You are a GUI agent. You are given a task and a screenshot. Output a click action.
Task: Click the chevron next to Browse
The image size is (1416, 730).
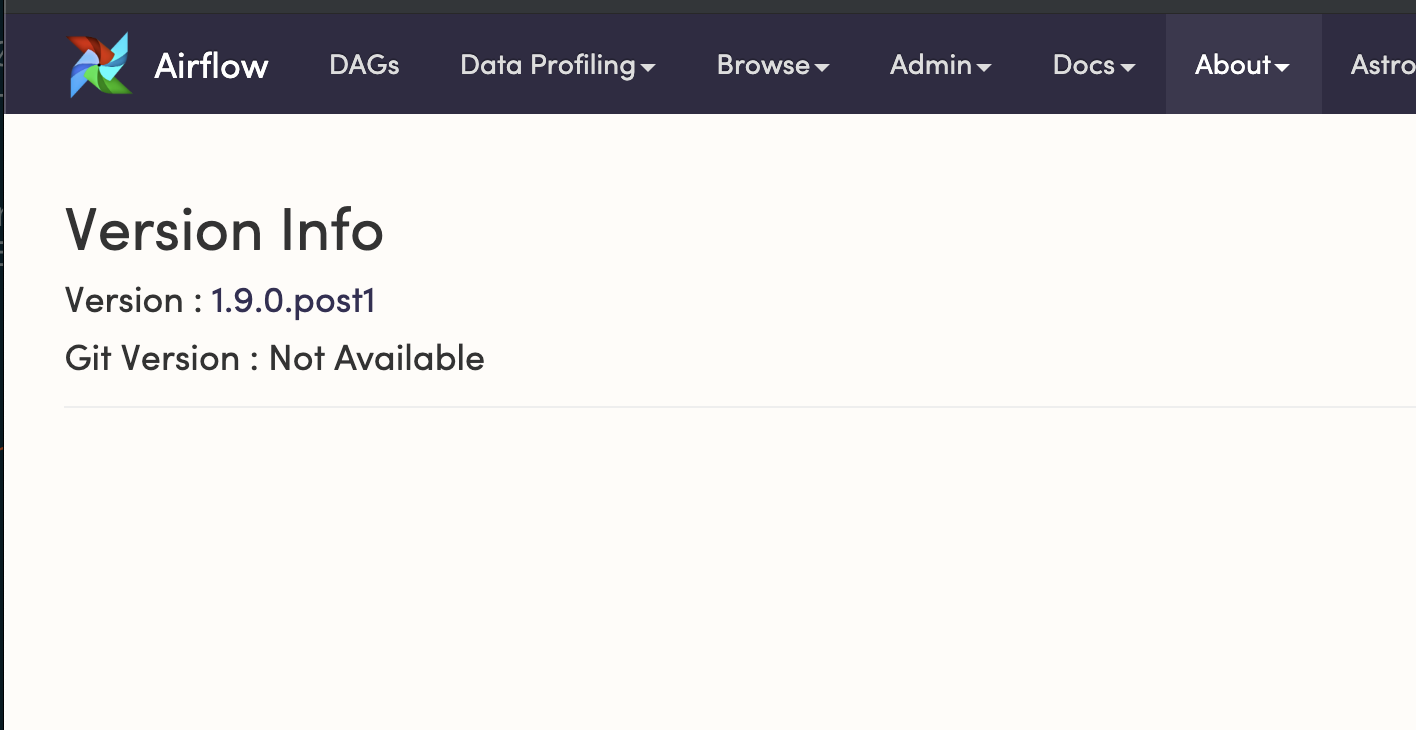click(824, 67)
